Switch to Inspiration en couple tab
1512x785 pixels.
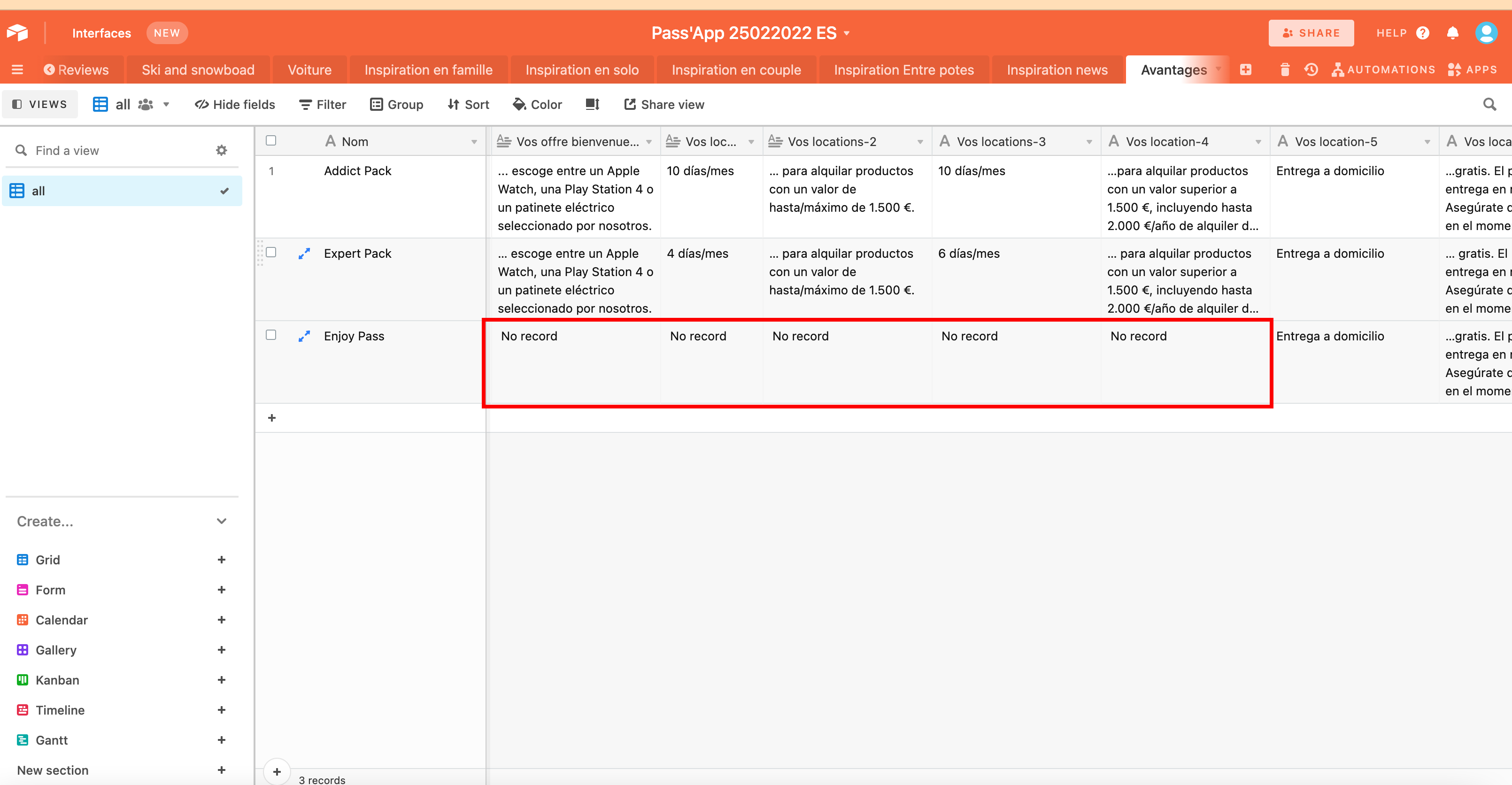(736, 70)
